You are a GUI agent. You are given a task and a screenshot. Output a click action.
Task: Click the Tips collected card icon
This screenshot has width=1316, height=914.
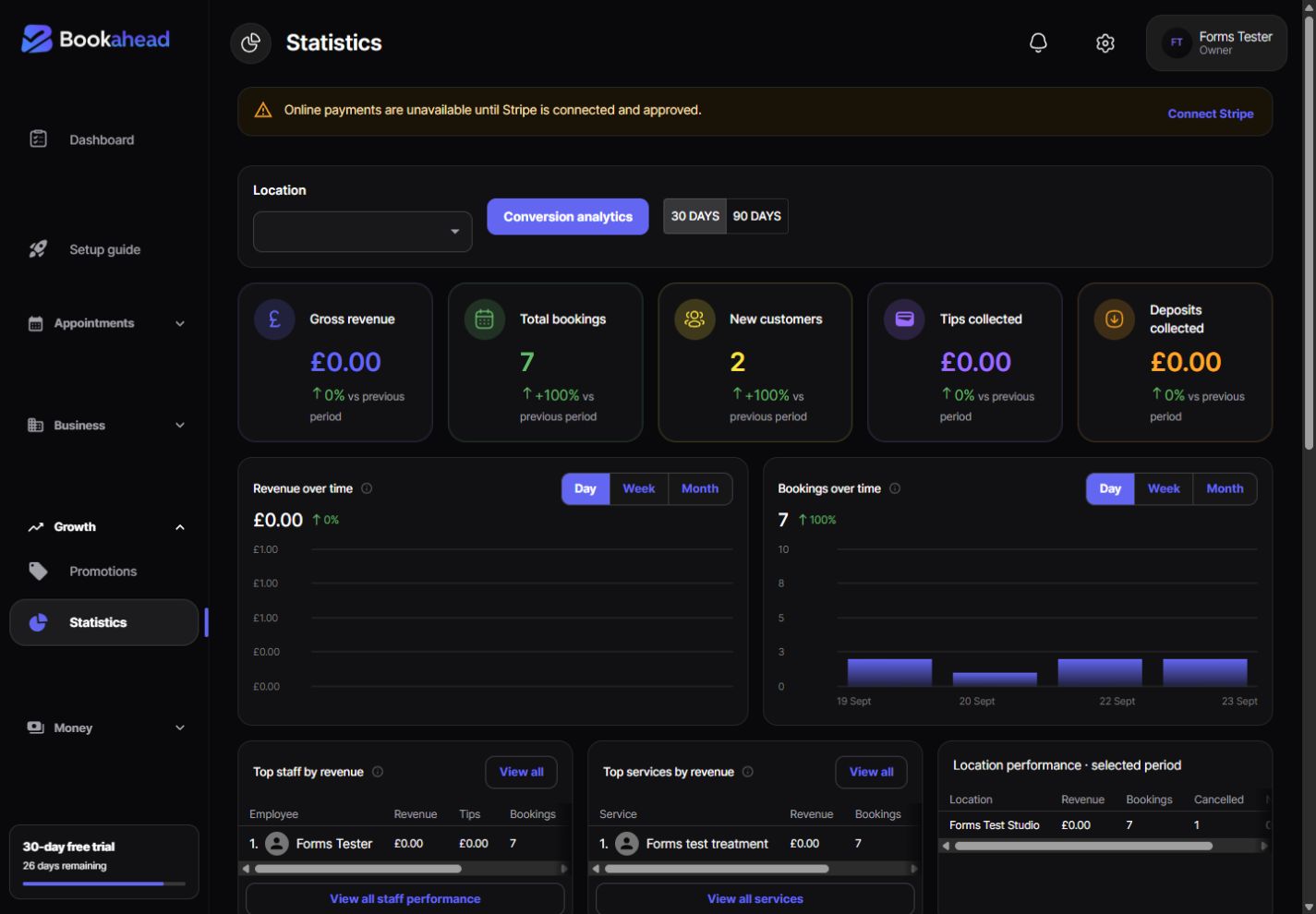(x=904, y=319)
